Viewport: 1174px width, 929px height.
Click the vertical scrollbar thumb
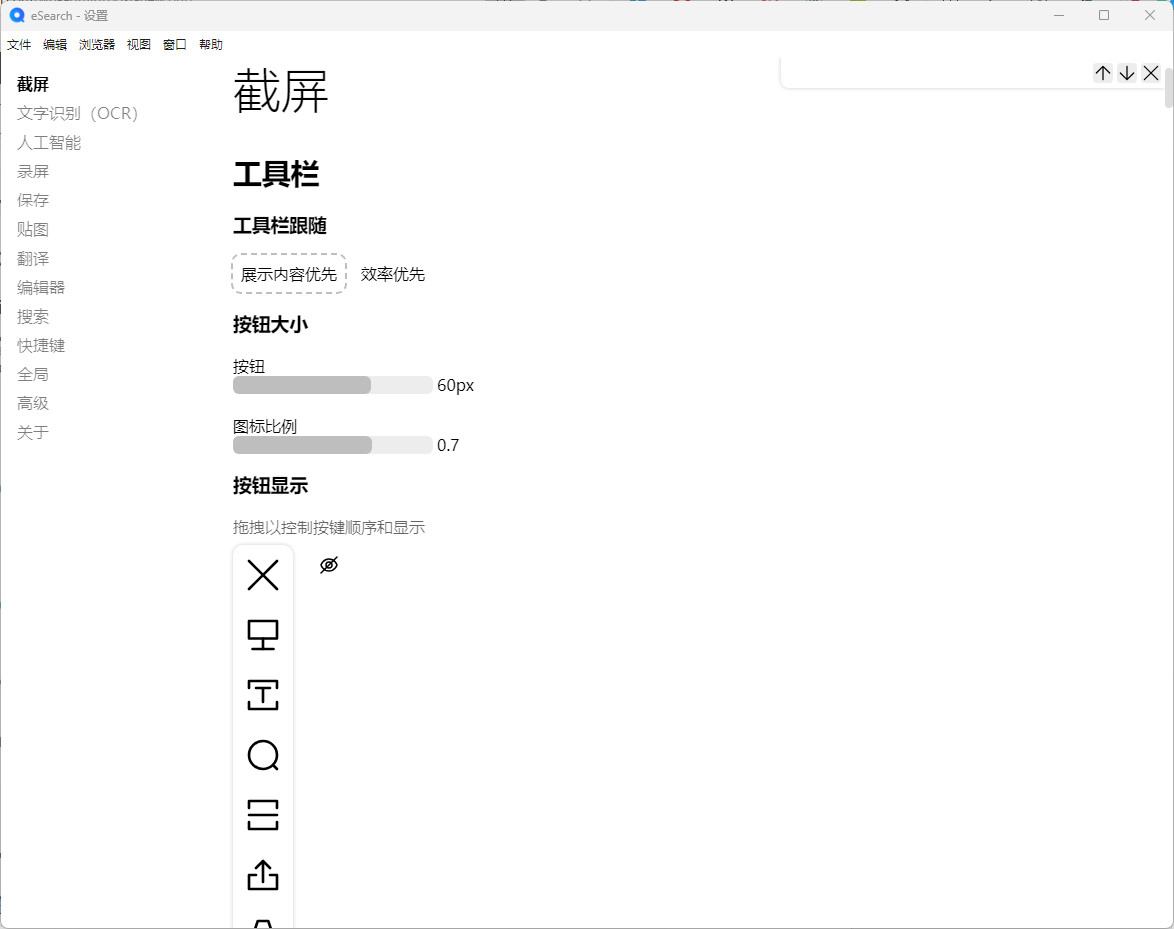coord(1169,88)
